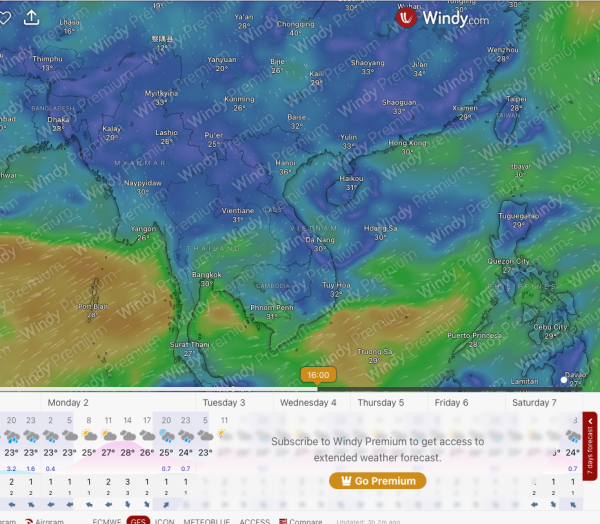Image resolution: width=600 pixels, height=524 pixels.
Task: Switch to the METEOBLUE model
Action: pyautogui.click(x=204, y=520)
